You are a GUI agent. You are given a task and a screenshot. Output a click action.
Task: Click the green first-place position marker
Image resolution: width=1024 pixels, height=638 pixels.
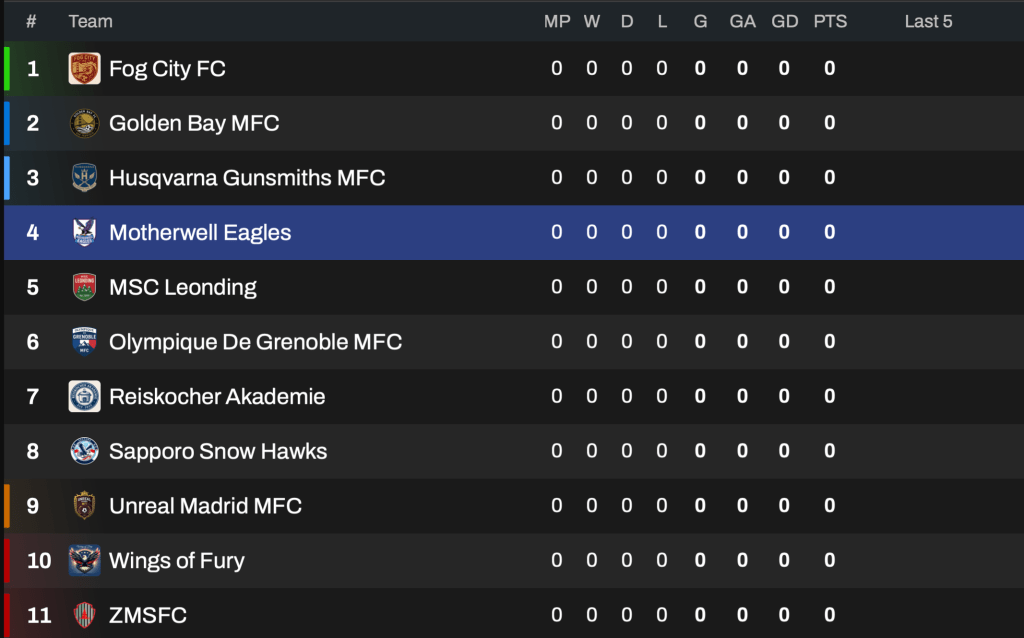[x=7, y=69]
